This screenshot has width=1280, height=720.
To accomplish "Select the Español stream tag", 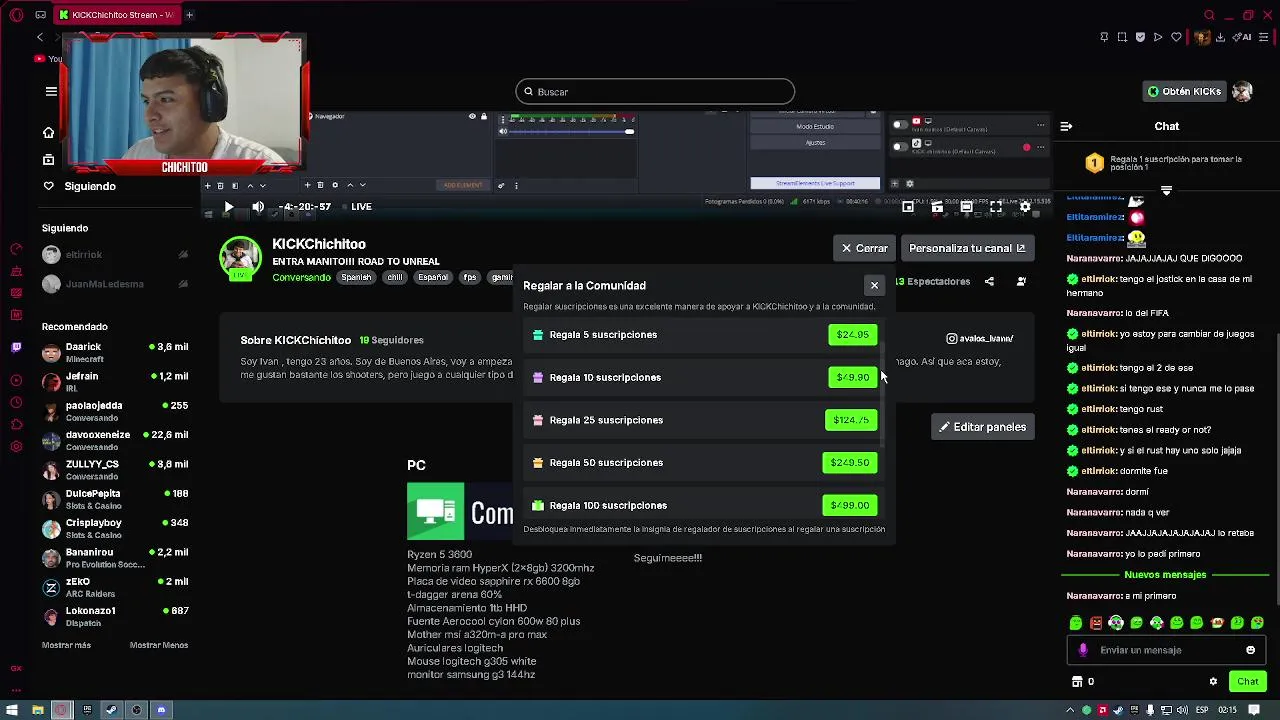I will (433, 278).
